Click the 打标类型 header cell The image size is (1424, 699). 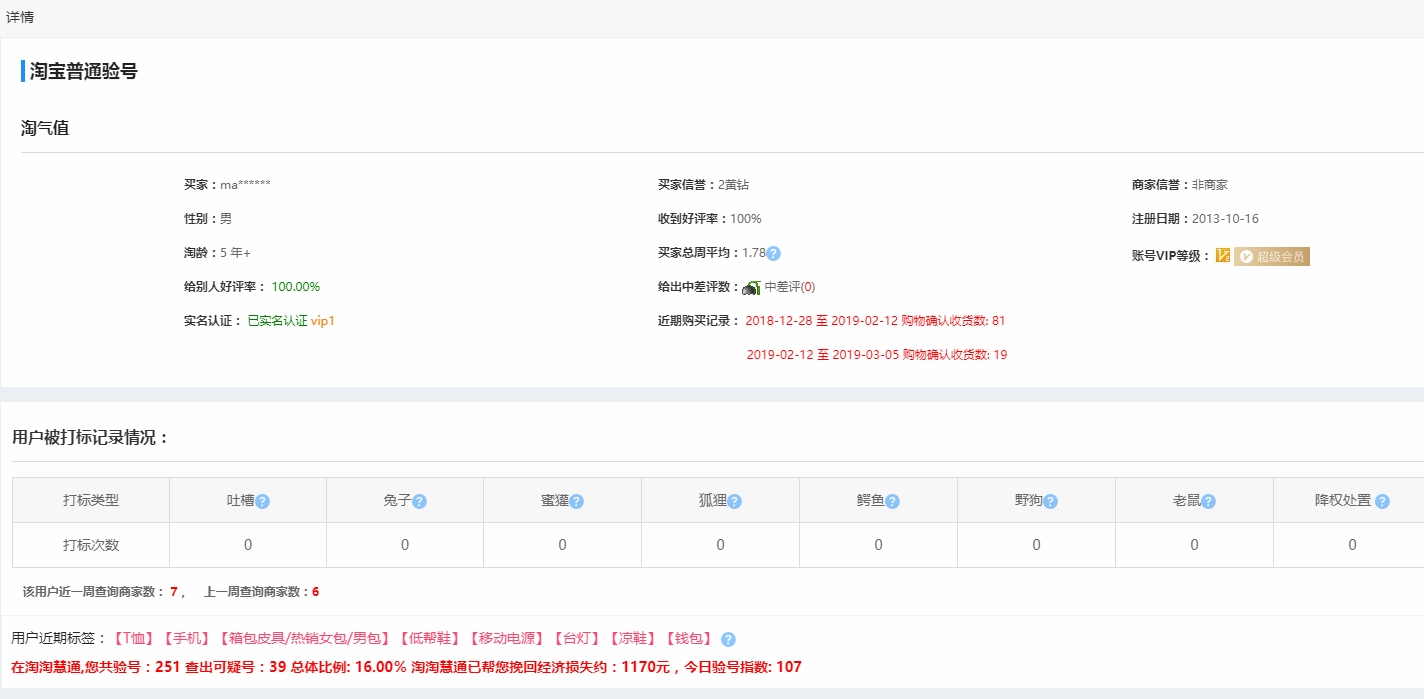[91, 500]
